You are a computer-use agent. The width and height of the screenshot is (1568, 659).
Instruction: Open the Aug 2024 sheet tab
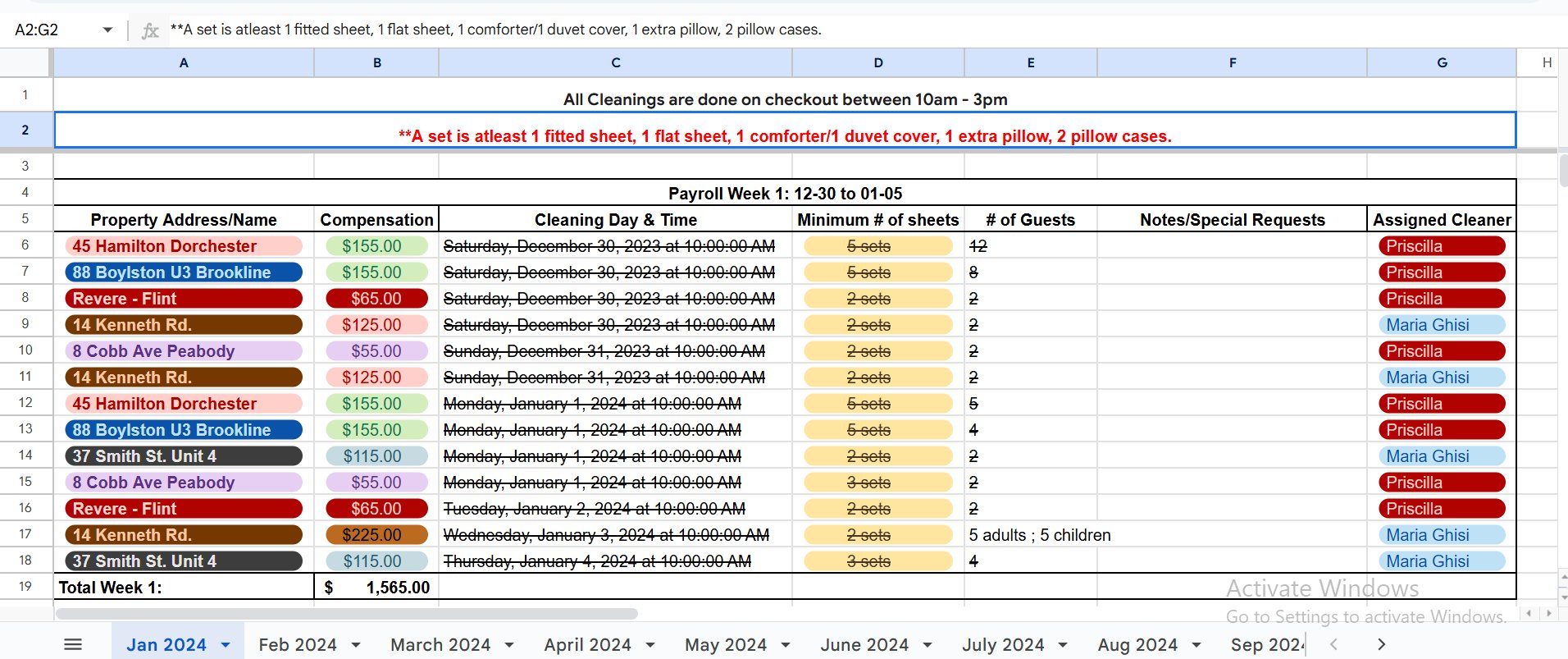tap(1137, 645)
